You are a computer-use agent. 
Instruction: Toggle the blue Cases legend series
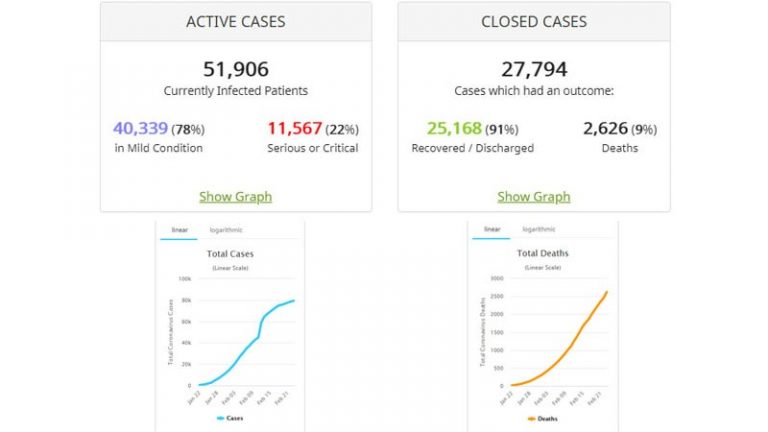(x=230, y=420)
